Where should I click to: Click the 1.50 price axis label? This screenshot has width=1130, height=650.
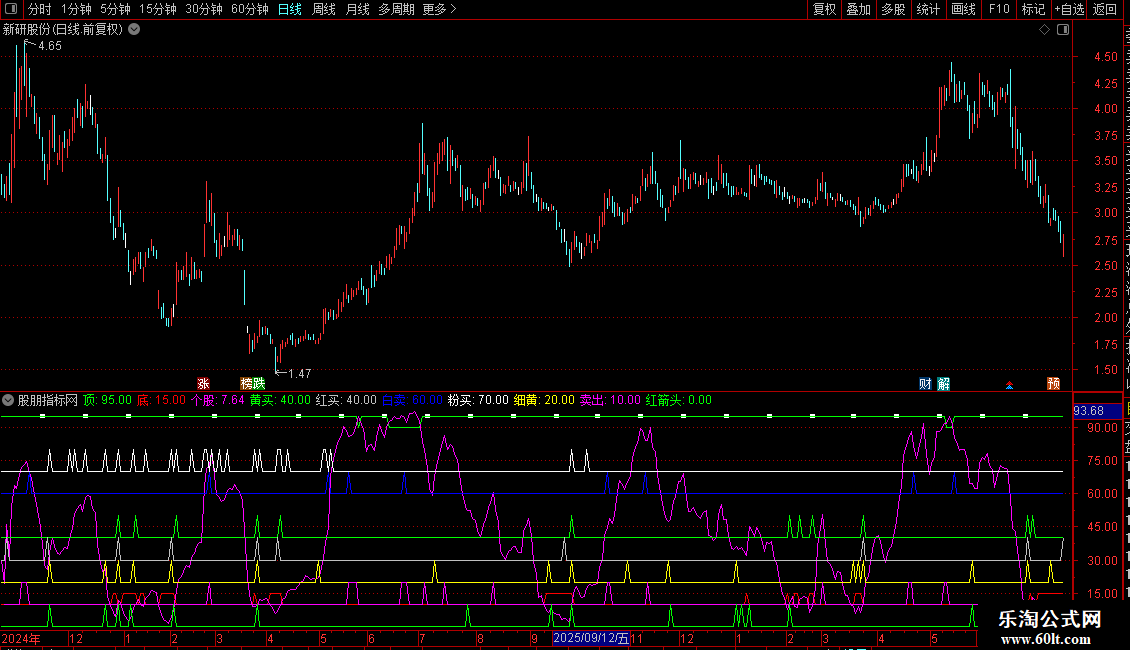tap(1105, 370)
